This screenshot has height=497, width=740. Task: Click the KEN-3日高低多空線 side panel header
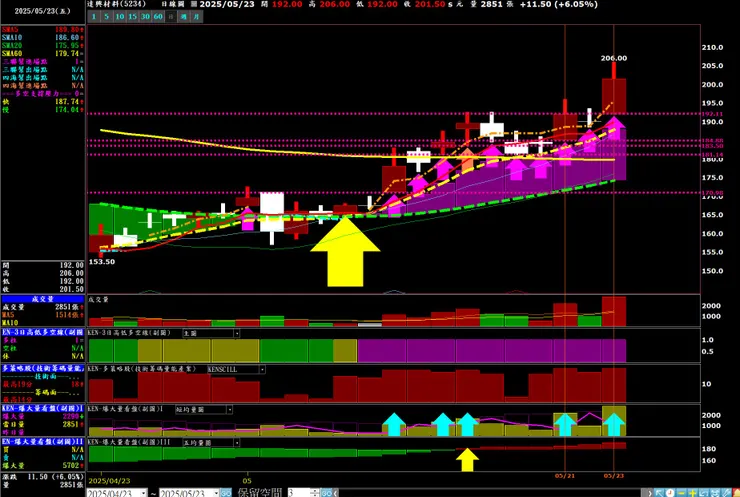point(42,332)
